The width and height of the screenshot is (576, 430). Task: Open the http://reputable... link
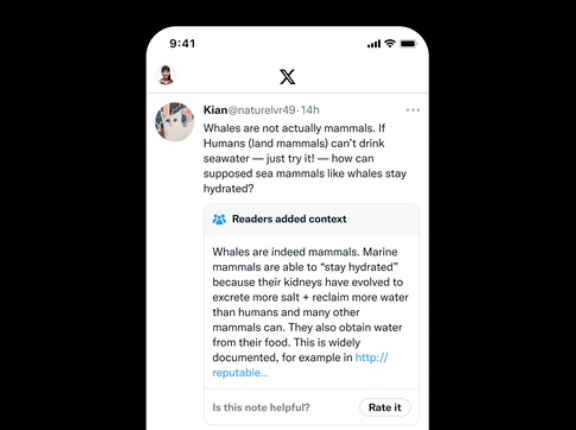300,365
